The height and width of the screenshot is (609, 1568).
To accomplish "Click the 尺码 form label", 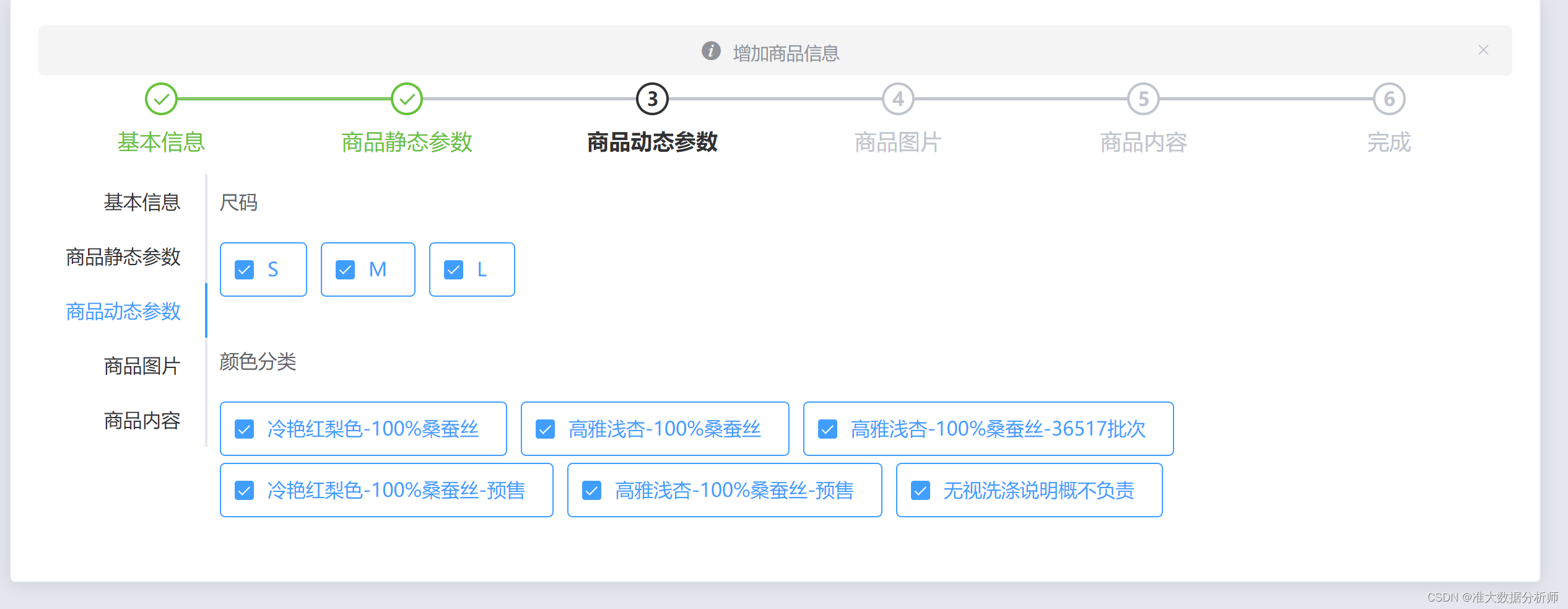I will (x=238, y=203).
